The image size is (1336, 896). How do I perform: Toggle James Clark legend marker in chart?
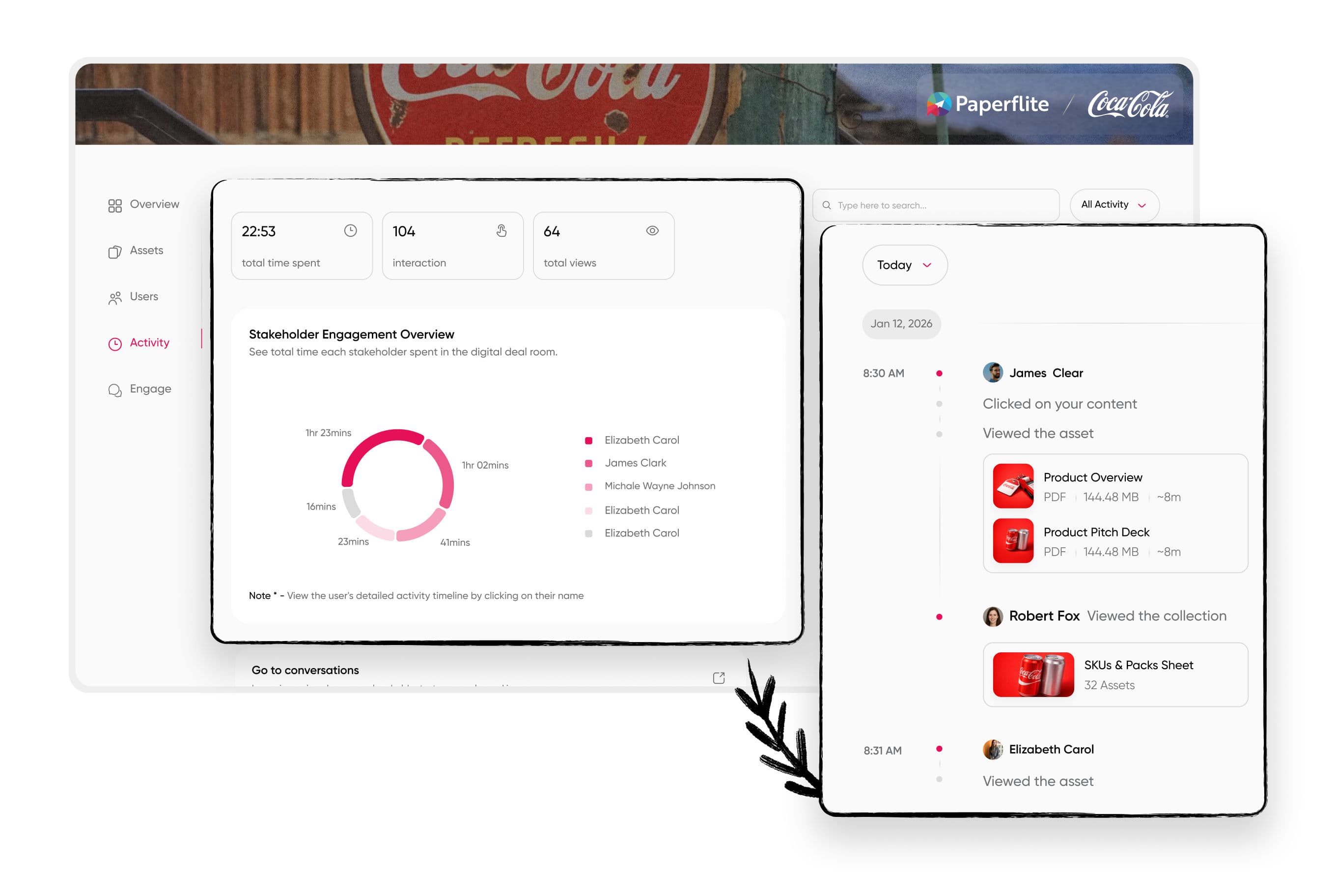pyautogui.click(x=588, y=463)
